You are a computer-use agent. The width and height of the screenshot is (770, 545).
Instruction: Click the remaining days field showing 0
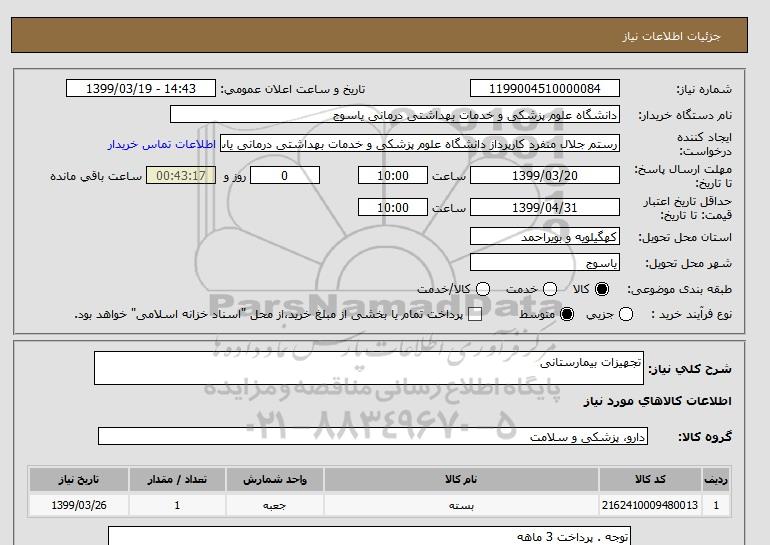point(285,175)
